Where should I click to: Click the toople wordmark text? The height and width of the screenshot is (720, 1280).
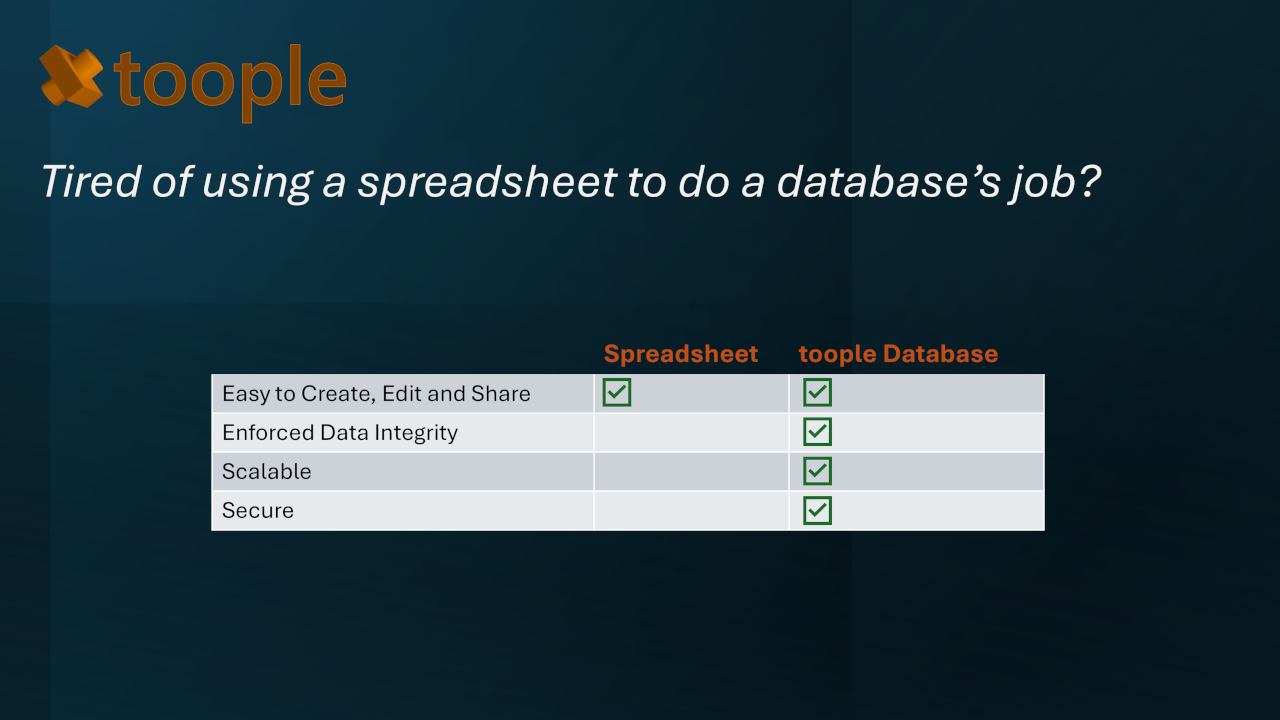point(230,80)
